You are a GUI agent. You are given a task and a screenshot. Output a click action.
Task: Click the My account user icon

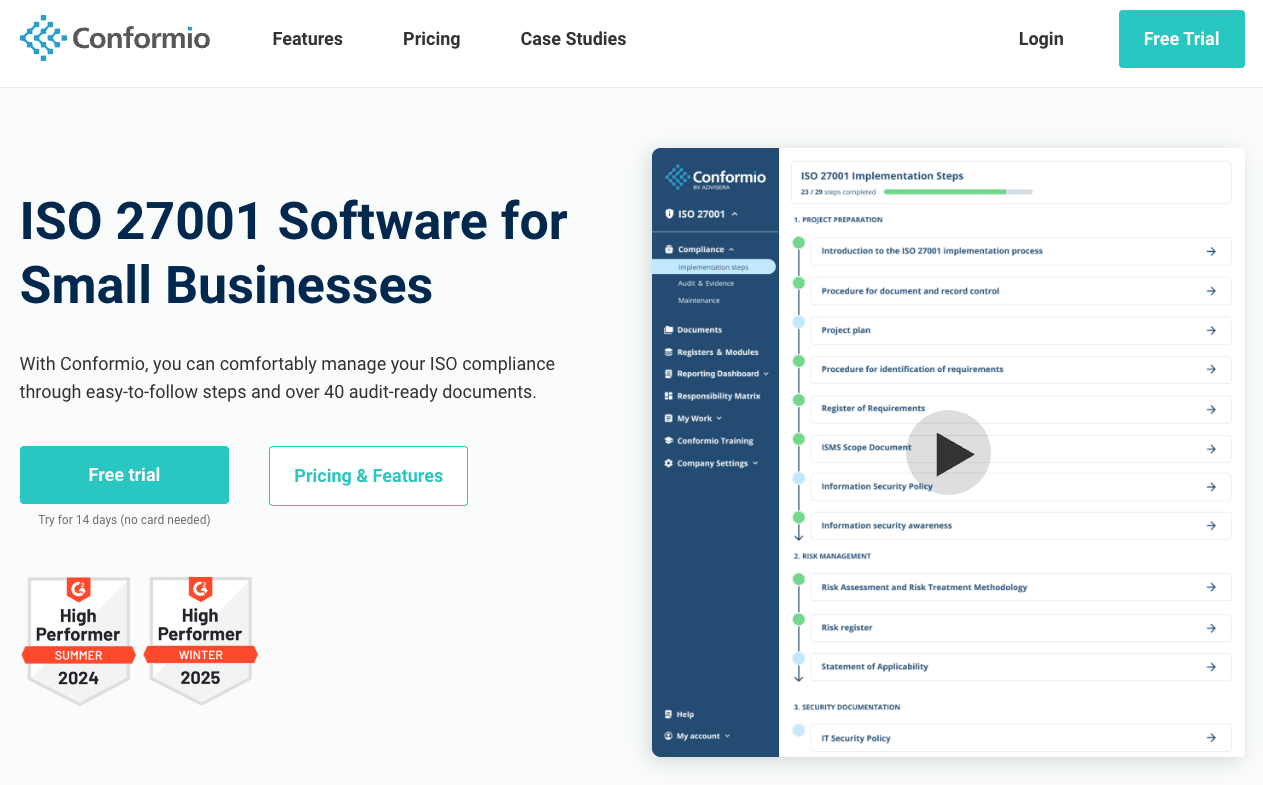pyautogui.click(x=669, y=736)
